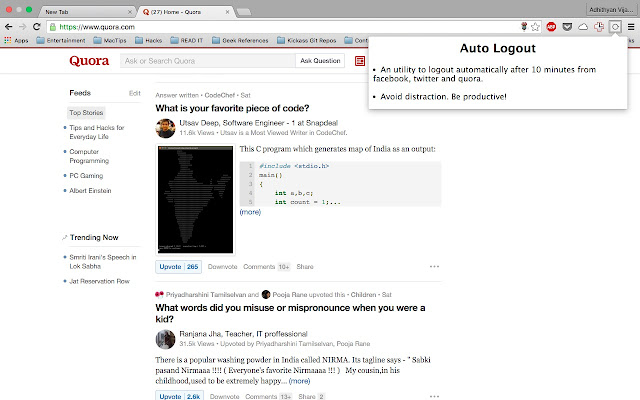Image resolution: width=640 pixels, height=400 pixels.
Task: Select the Top Stories feed
Action: click(86, 113)
